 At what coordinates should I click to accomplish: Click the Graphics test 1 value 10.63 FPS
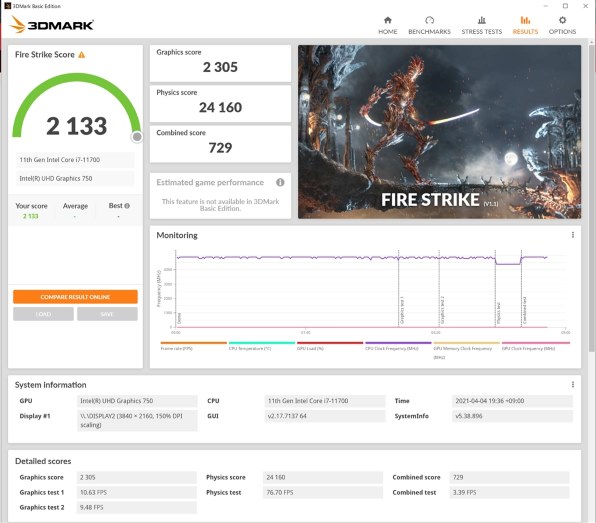137,493
